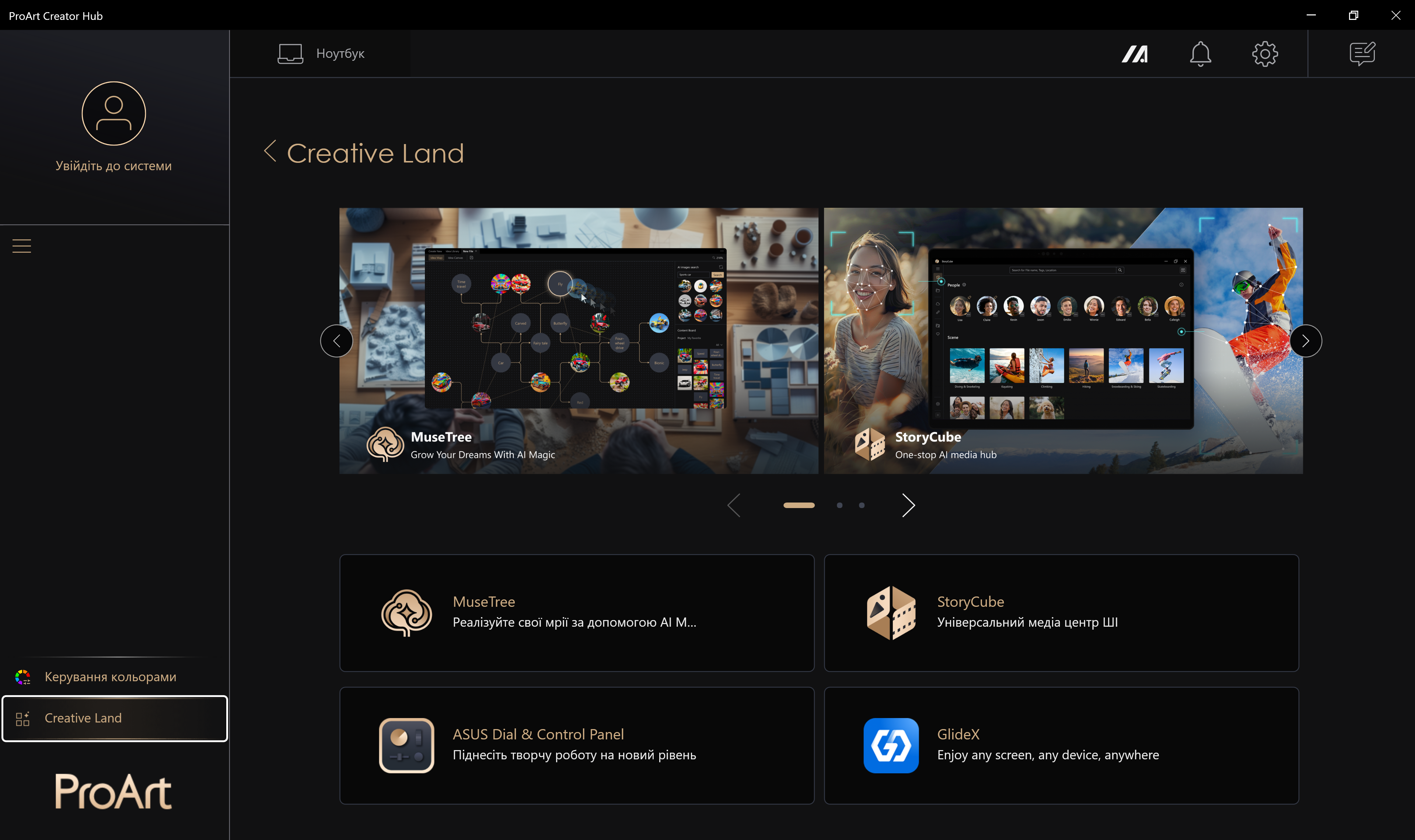Viewport: 1415px width, 840px height.
Task: Click the Увійдіть до системи sign-in link
Action: [114, 166]
